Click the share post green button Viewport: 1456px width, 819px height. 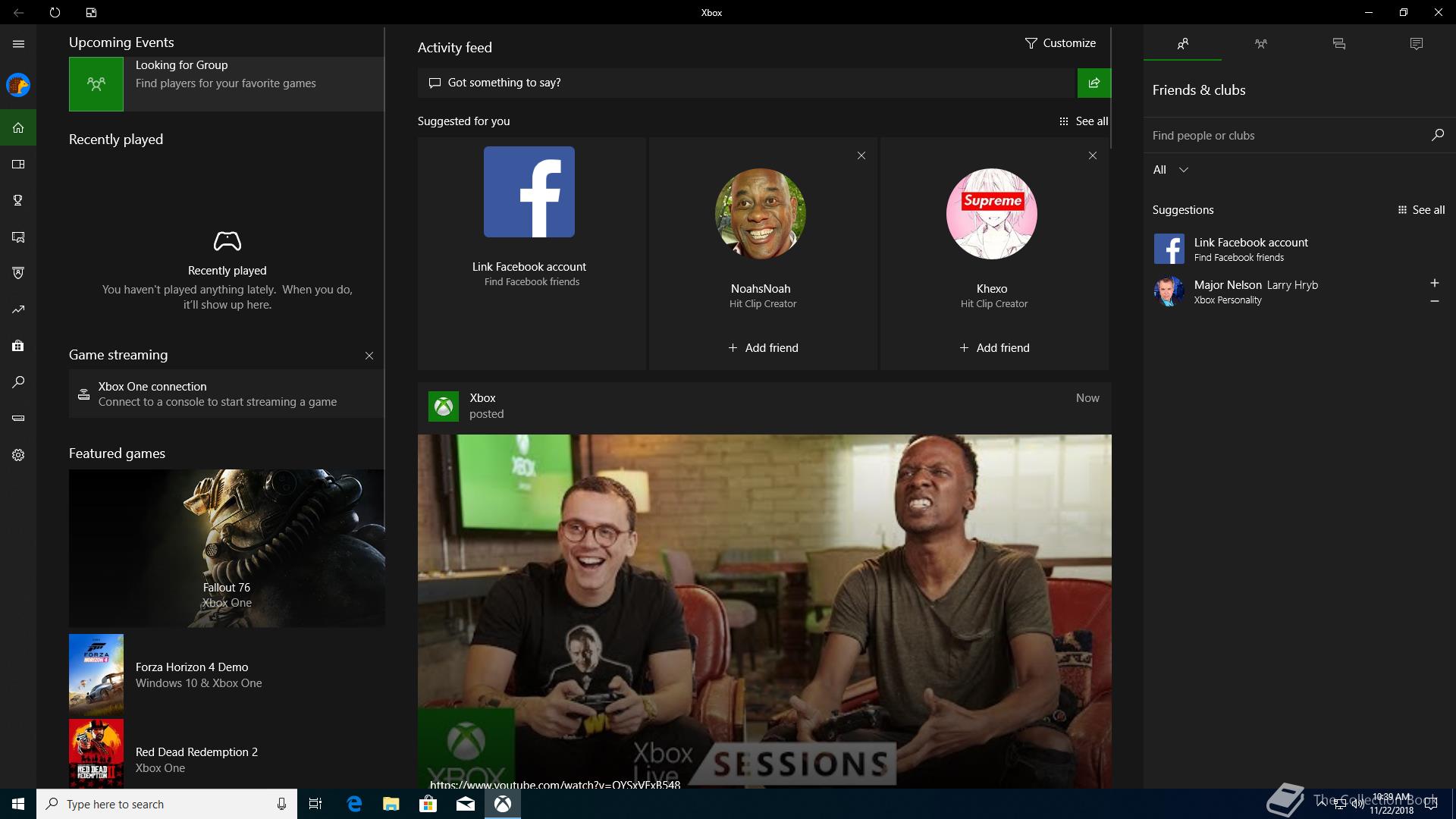click(1094, 83)
